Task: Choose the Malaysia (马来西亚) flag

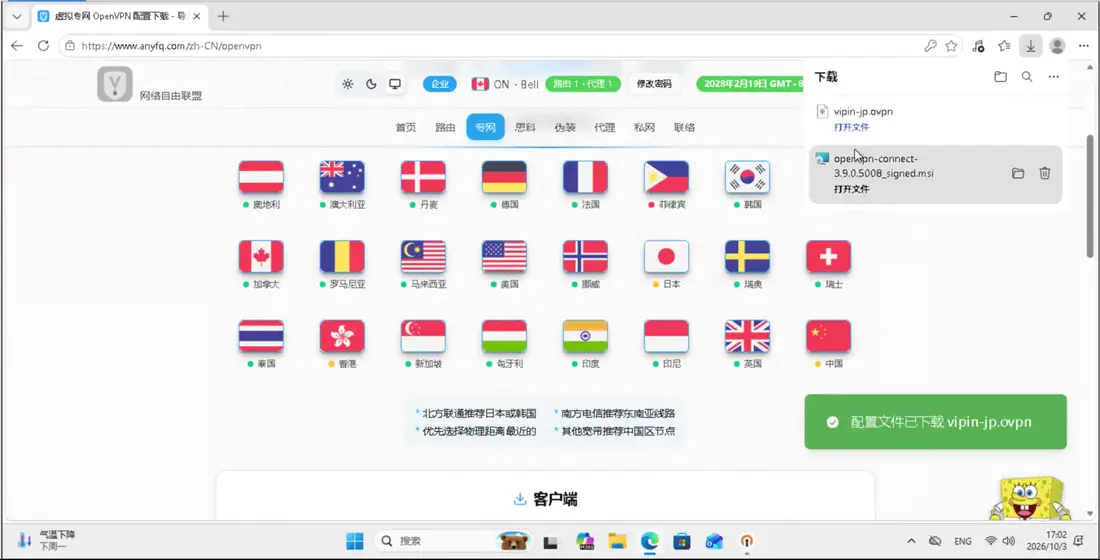Action: (423, 256)
